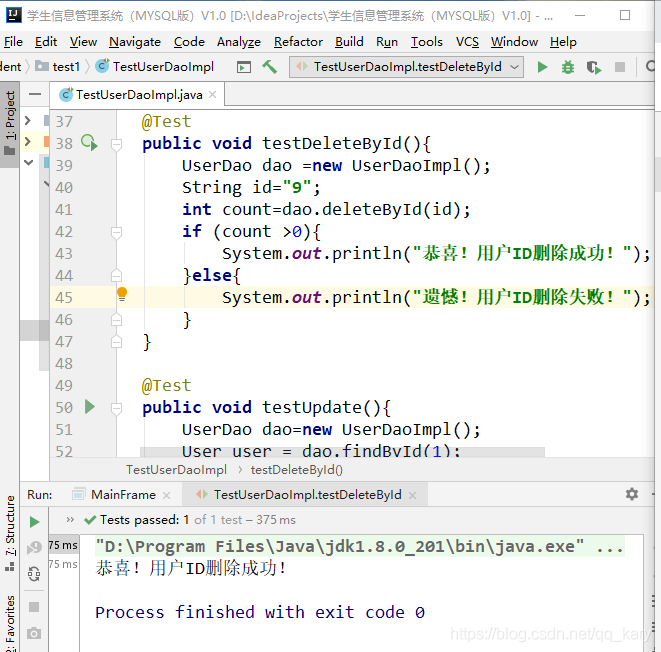661x652 pixels.
Task: Toggle auto-test icon in Run panel
Action: point(34,574)
